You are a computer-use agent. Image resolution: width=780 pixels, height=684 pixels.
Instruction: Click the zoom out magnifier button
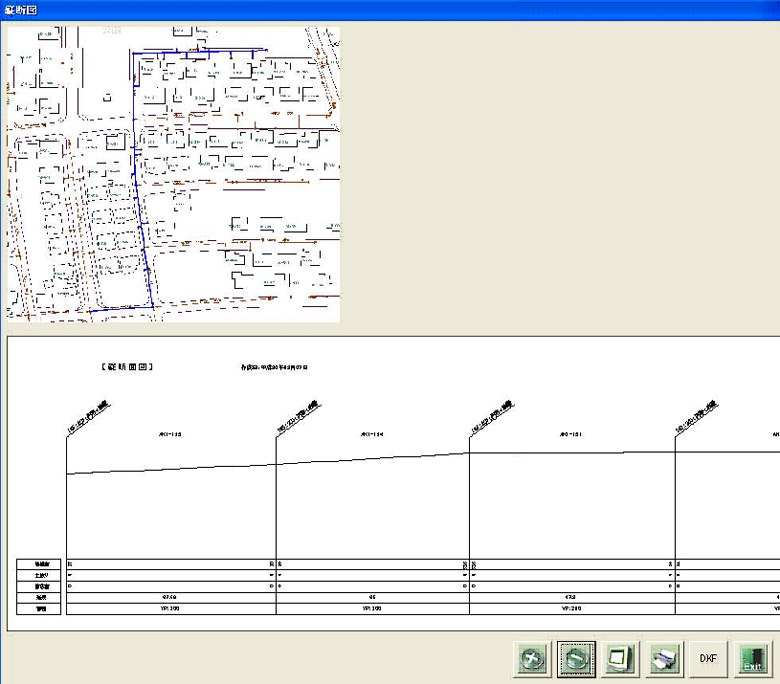(x=577, y=659)
